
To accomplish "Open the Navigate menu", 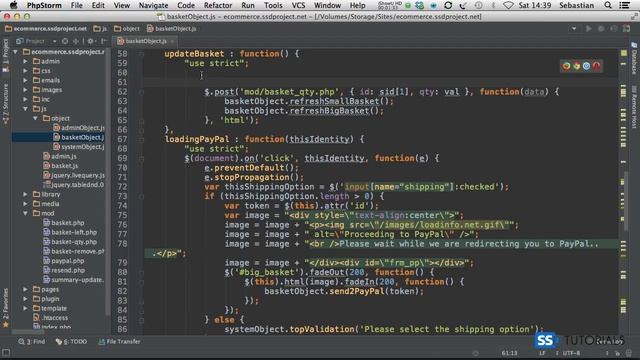I will click(153, 5).
